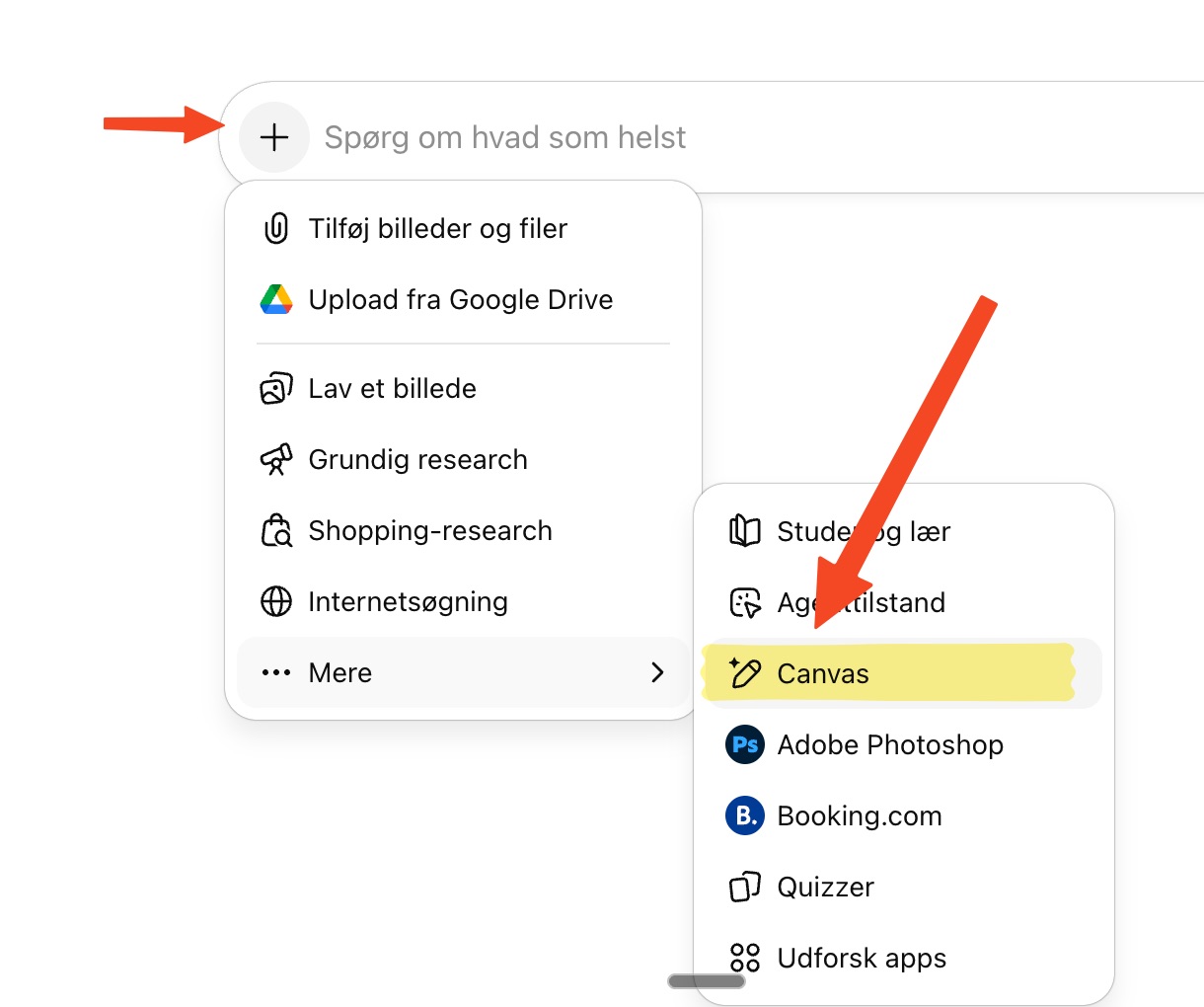Viewport: 1204px width, 1007px height.
Task: Click the Spørg om hvad som helst field
Action: [x=691, y=137]
